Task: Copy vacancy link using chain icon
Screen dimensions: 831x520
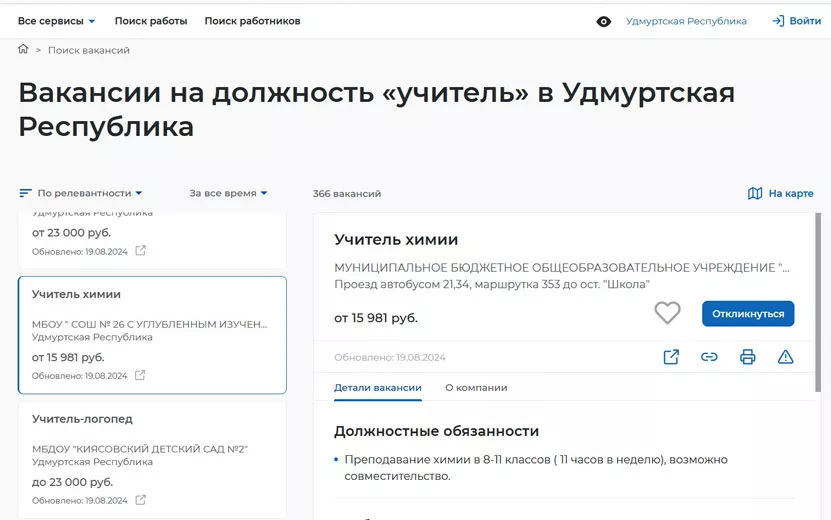Action: point(709,357)
